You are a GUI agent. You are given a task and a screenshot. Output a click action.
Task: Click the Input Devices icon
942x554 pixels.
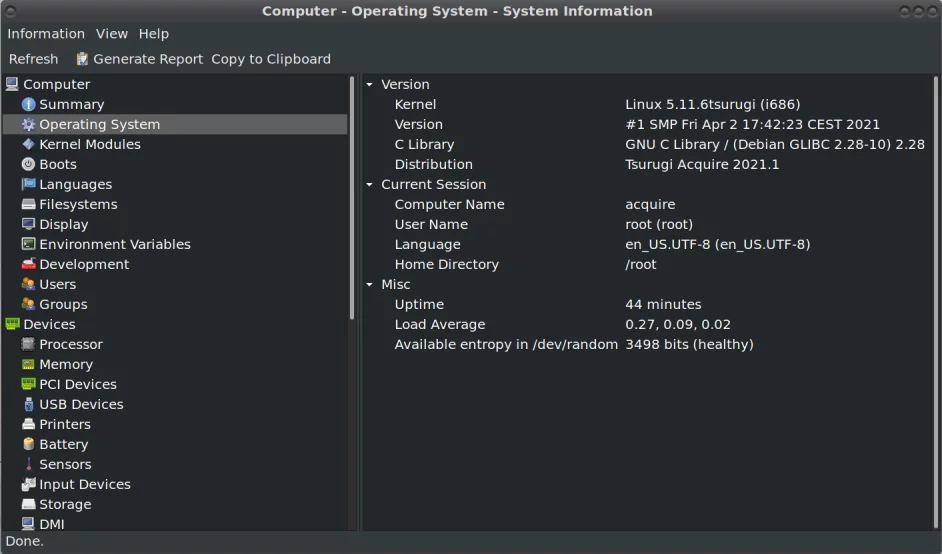[x=28, y=484]
